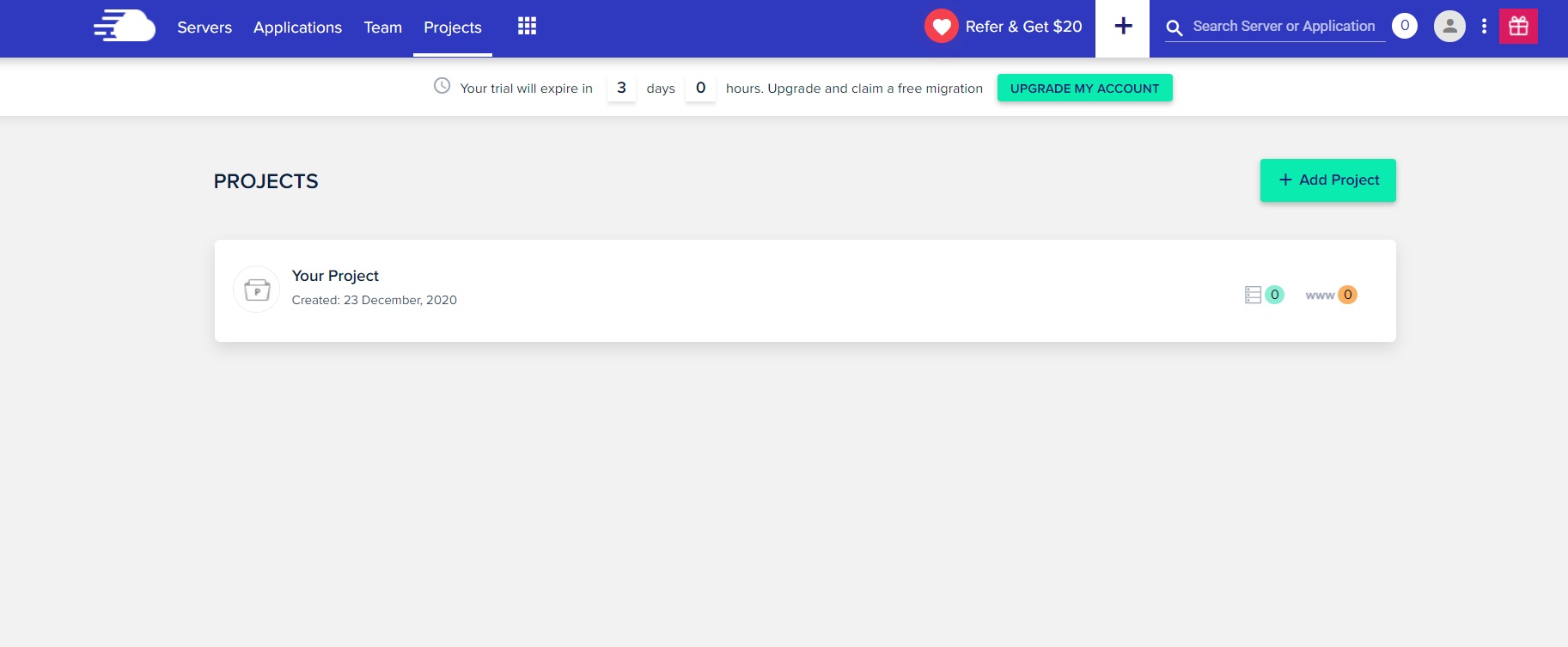1568x647 pixels.
Task: Open the Servers menu
Action: click(204, 27)
